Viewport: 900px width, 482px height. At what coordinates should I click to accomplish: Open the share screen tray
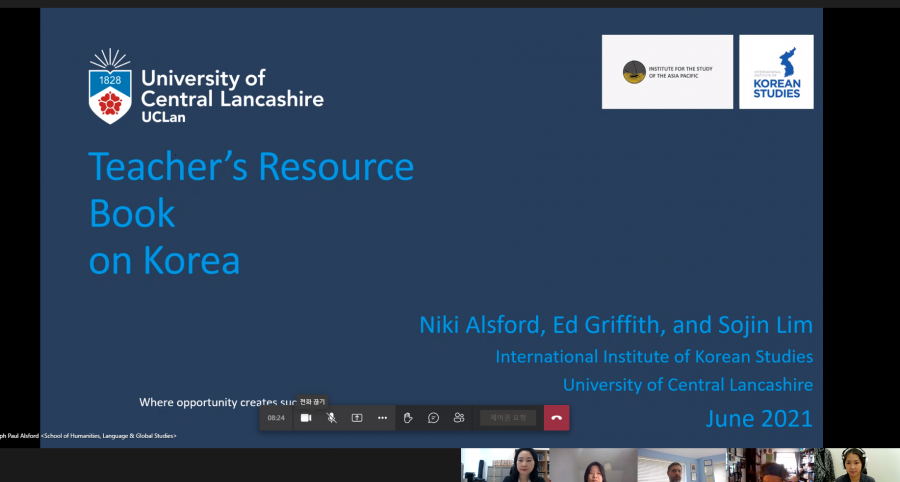tap(357, 418)
